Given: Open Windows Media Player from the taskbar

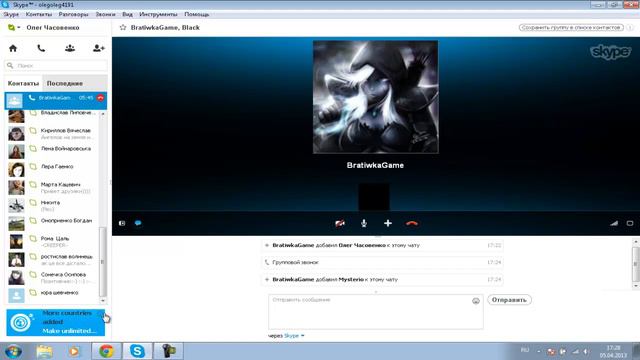Looking at the screenshot, I should (x=74, y=351).
